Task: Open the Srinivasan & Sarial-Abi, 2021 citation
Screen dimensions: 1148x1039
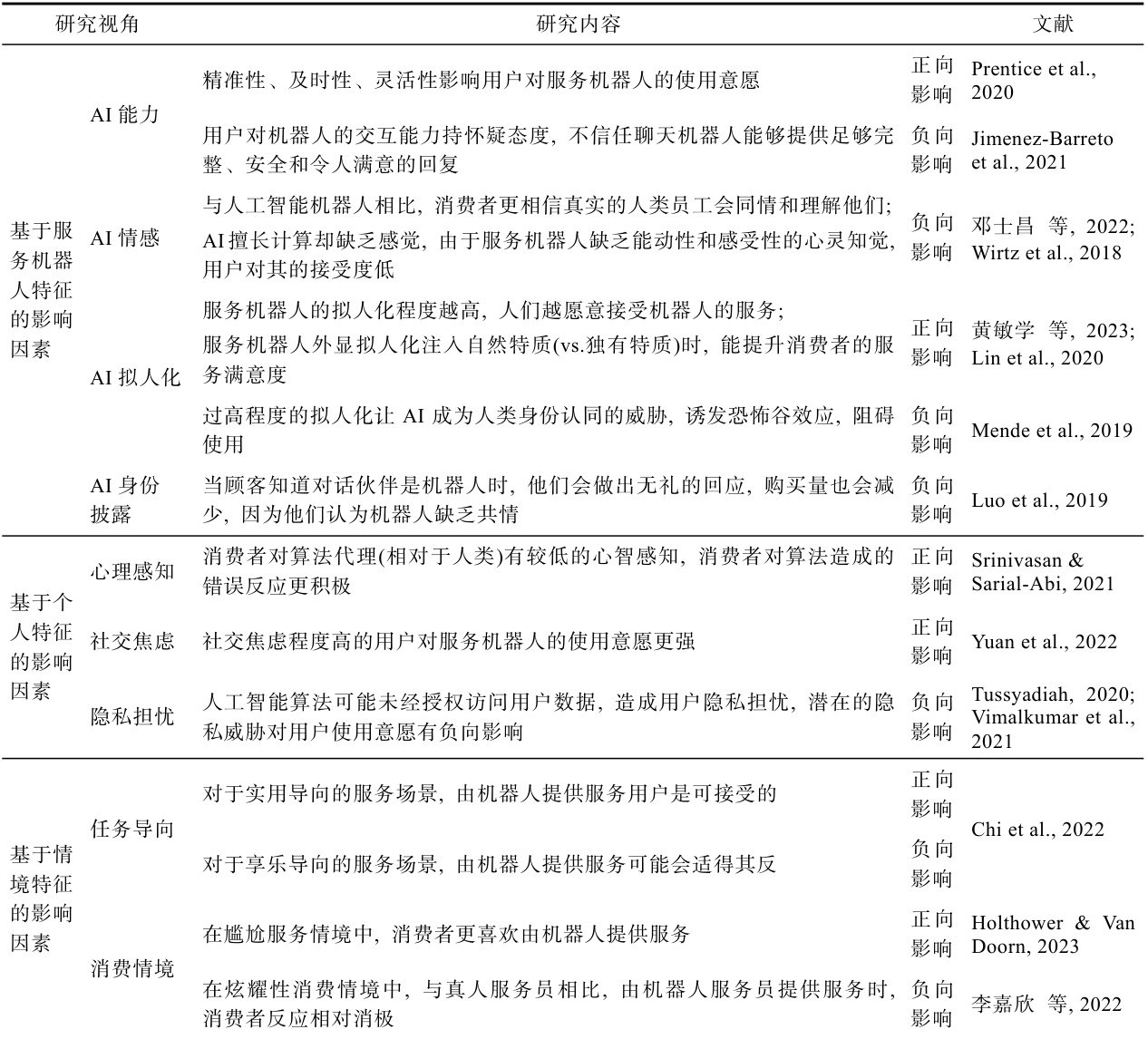Action: [x=1042, y=572]
